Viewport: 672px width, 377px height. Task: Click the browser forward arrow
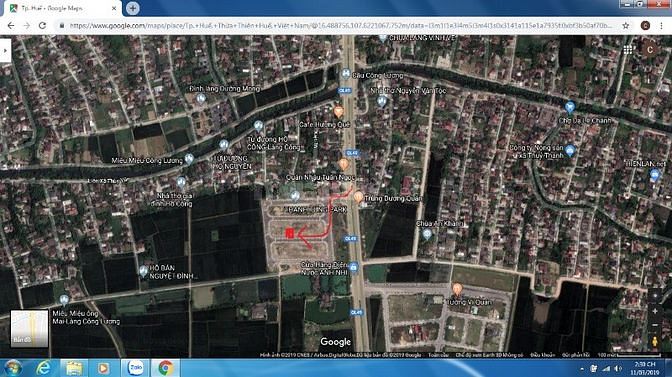point(27,26)
